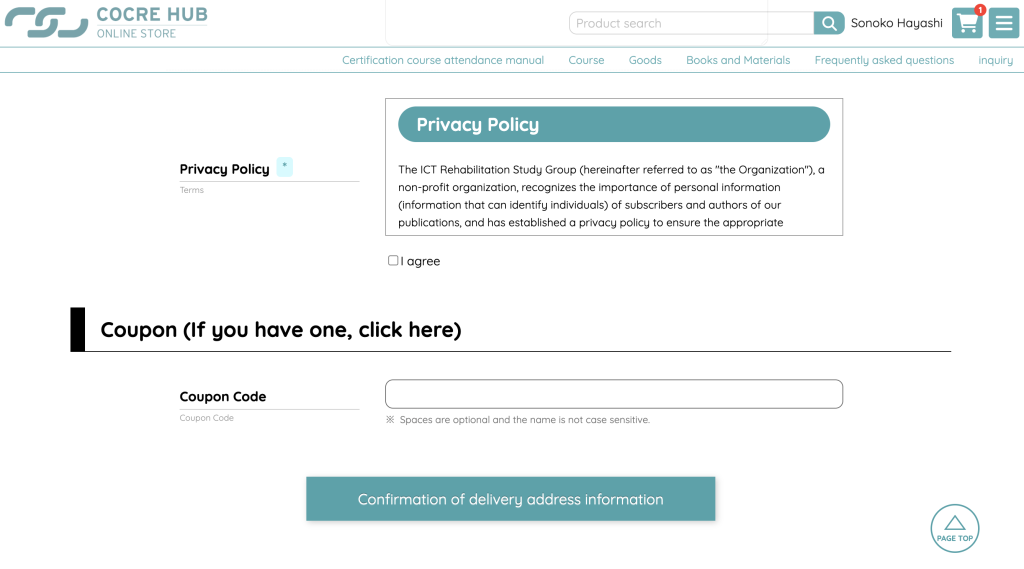
Task: Open the inquiry menu item
Action: 995,60
